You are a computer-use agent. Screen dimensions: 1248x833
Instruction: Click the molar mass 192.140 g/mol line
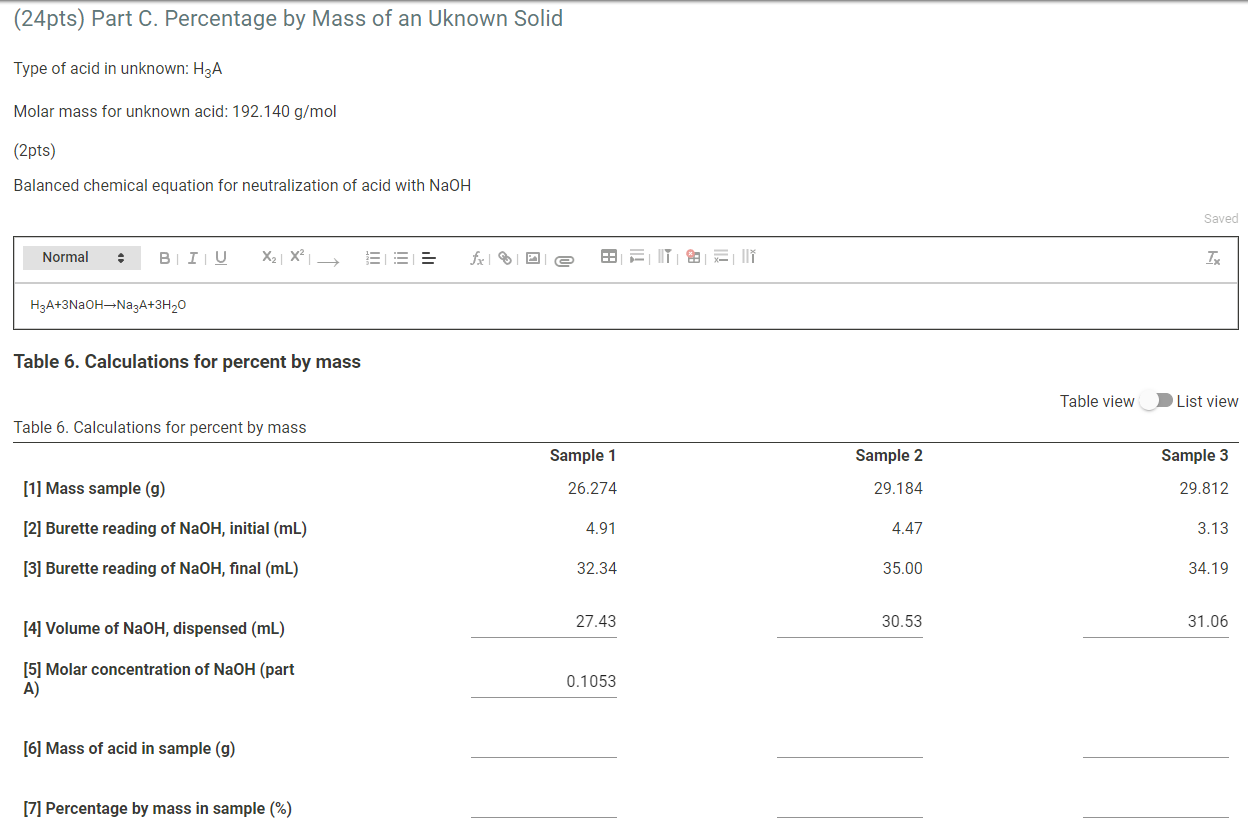click(x=175, y=111)
